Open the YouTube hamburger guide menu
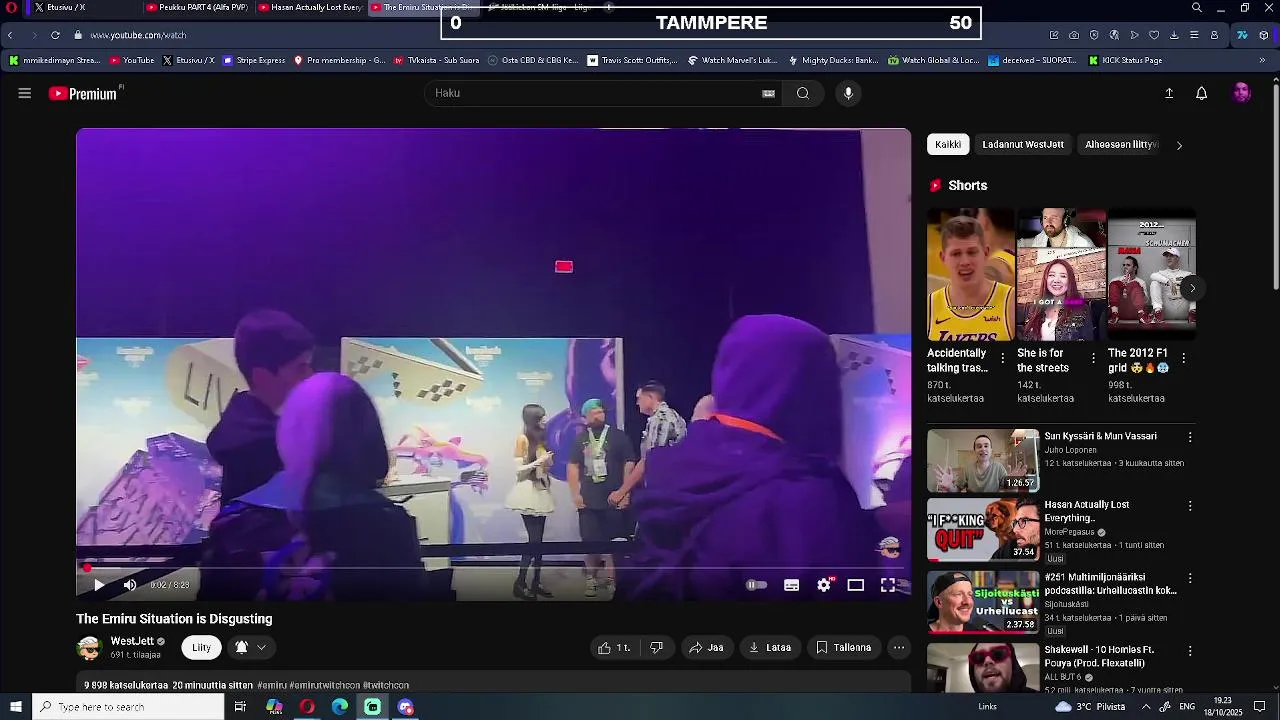The width and height of the screenshot is (1280, 720). coord(25,93)
